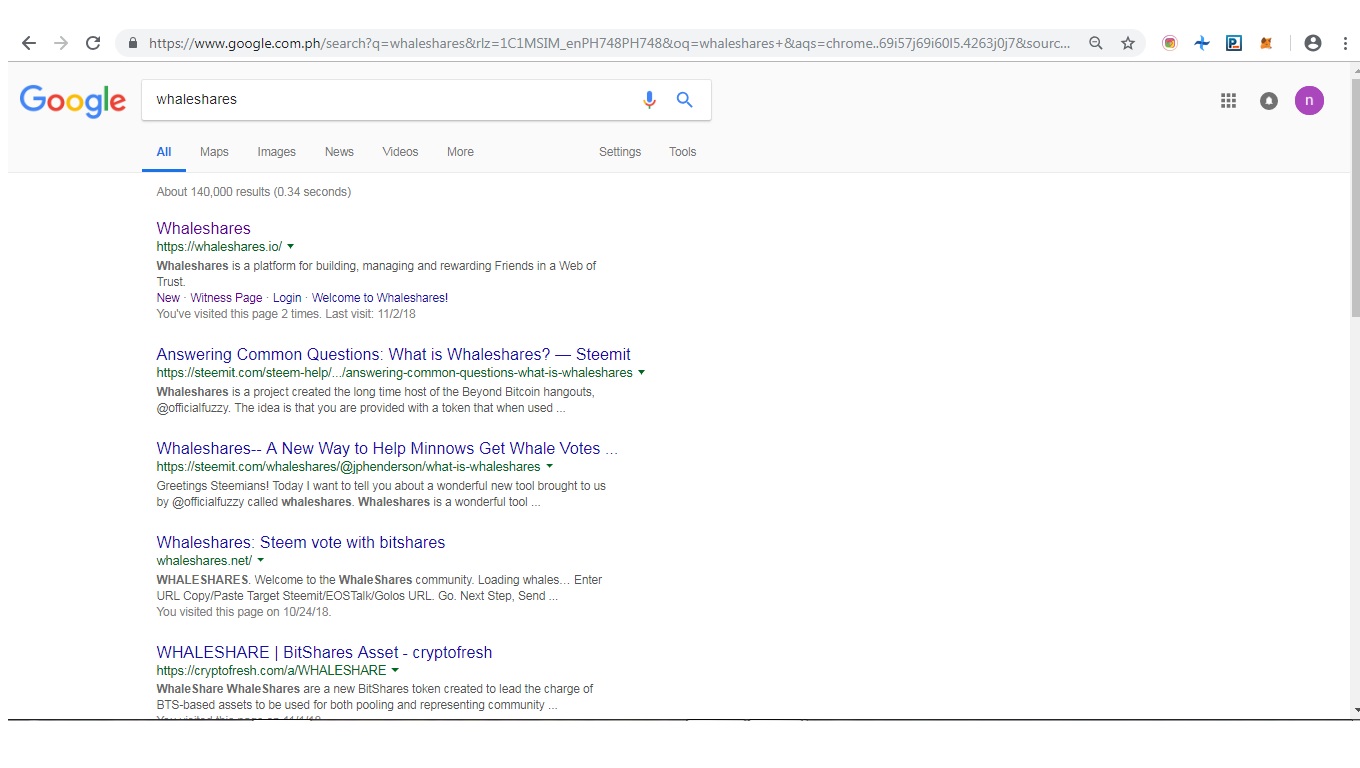The width and height of the screenshot is (1360, 768).
Task: Open the MetaMask fox extension
Action: [x=1266, y=43]
